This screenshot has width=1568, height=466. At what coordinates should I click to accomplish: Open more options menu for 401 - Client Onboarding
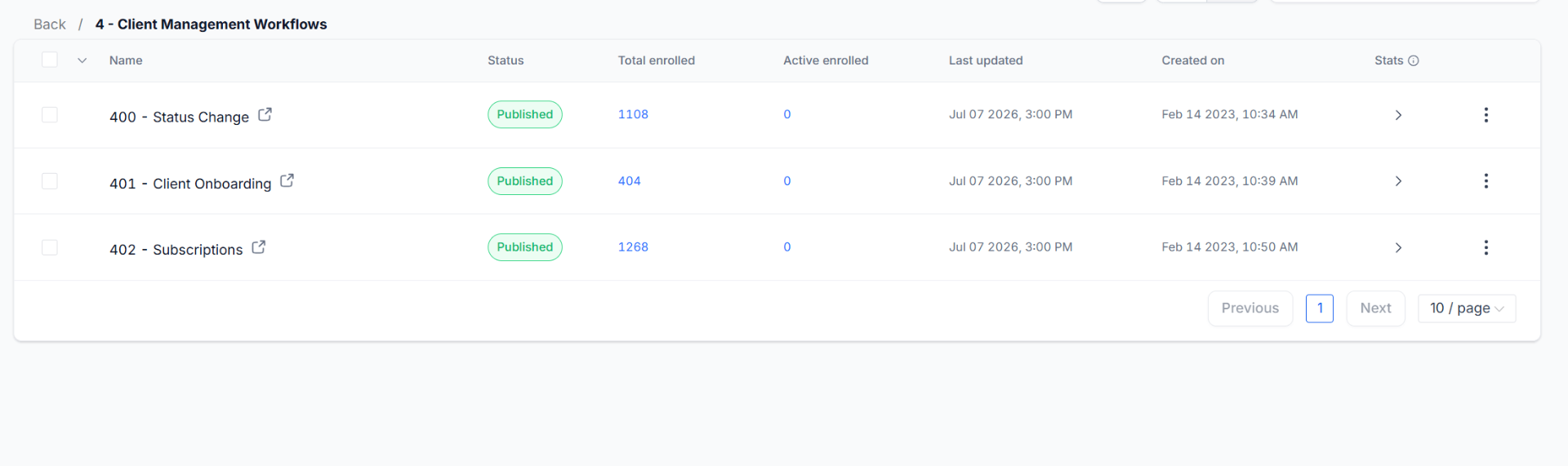click(1486, 181)
